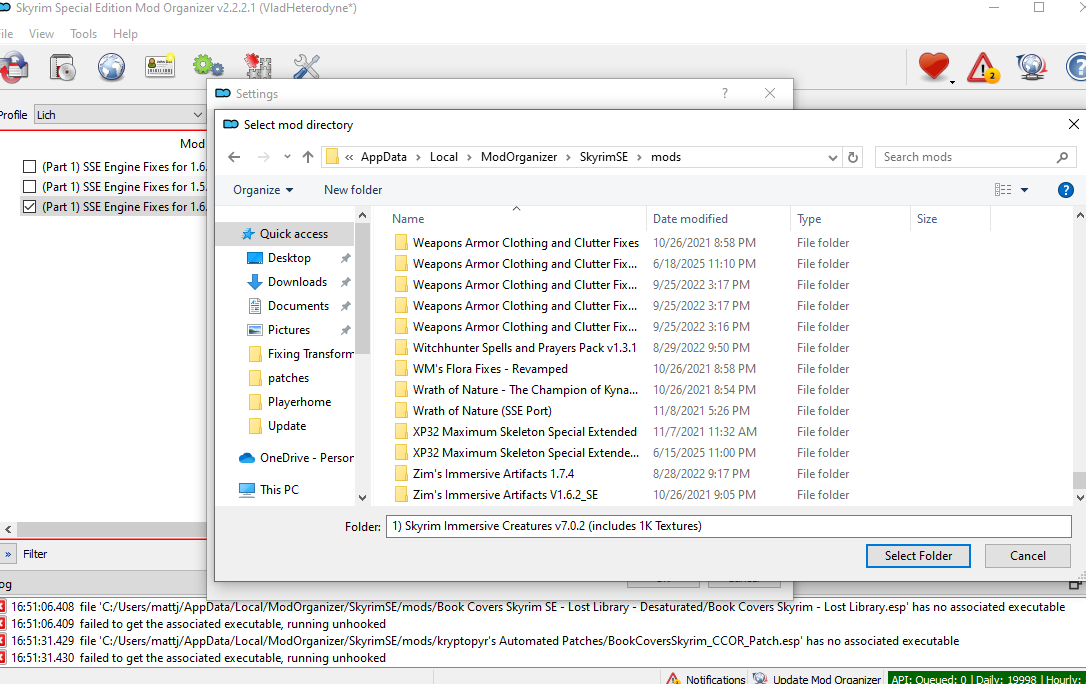
Task: Click Cancel in folder dialog
Action: [1027, 555]
